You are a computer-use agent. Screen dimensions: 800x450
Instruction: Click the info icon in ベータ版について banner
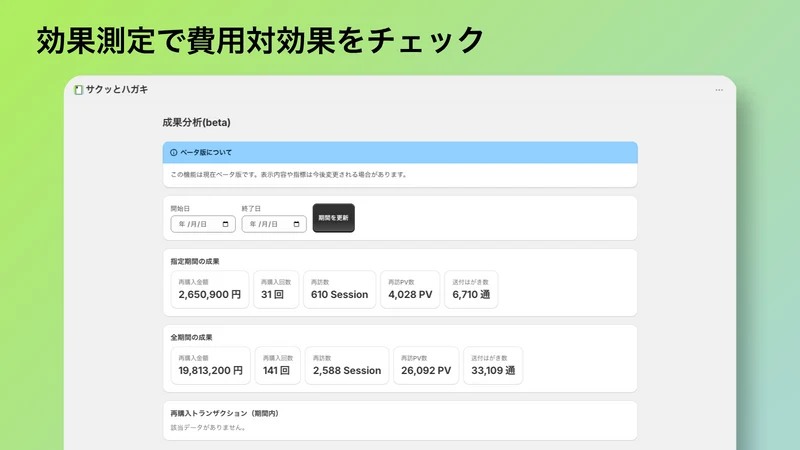click(x=173, y=153)
